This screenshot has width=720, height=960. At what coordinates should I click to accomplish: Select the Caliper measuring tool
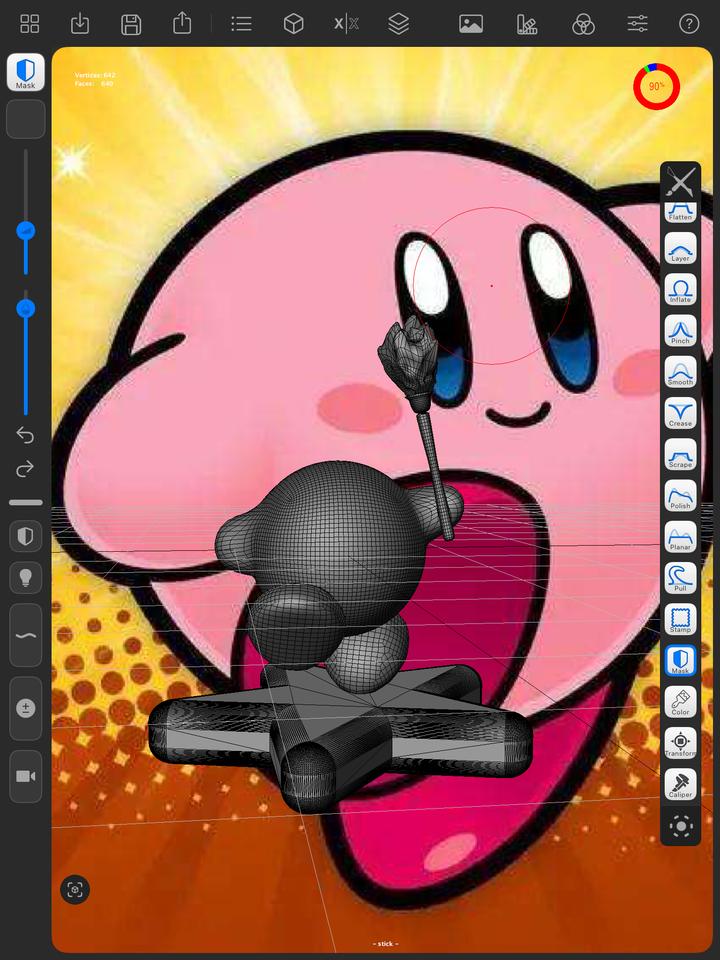[x=680, y=784]
